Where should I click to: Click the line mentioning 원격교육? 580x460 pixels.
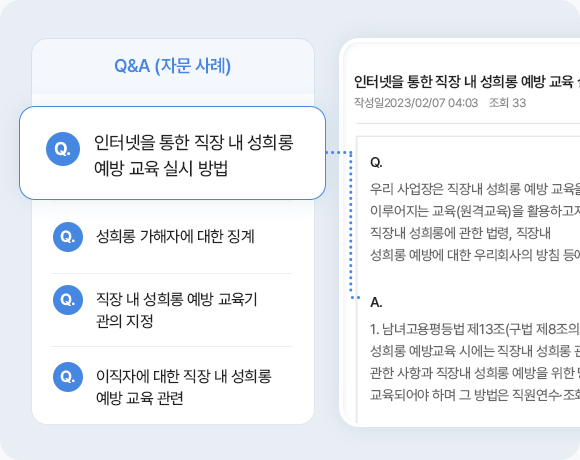click(475, 211)
